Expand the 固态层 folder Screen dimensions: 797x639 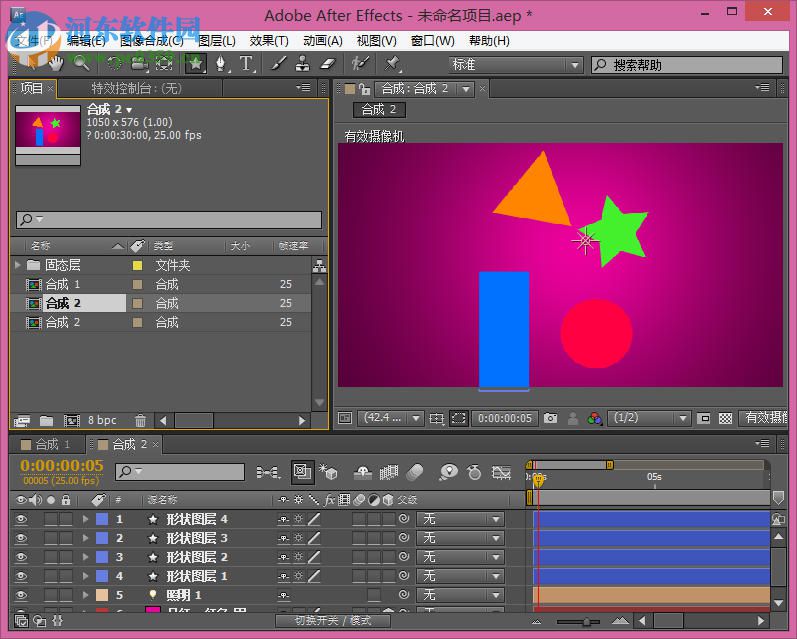pyautogui.click(x=18, y=265)
